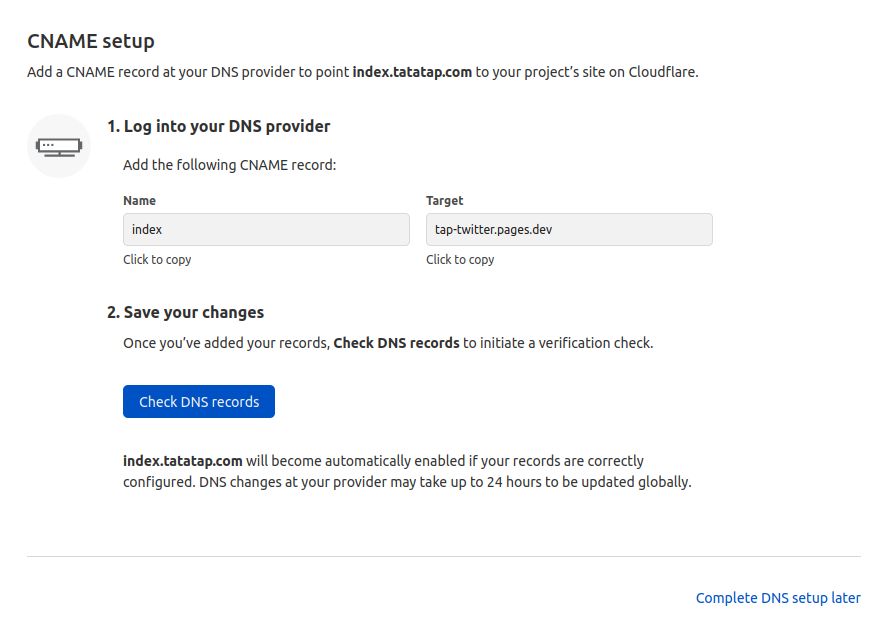The width and height of the screenshot is (889, 631).
Task: Copy the Name field value index
Action: 266,230
